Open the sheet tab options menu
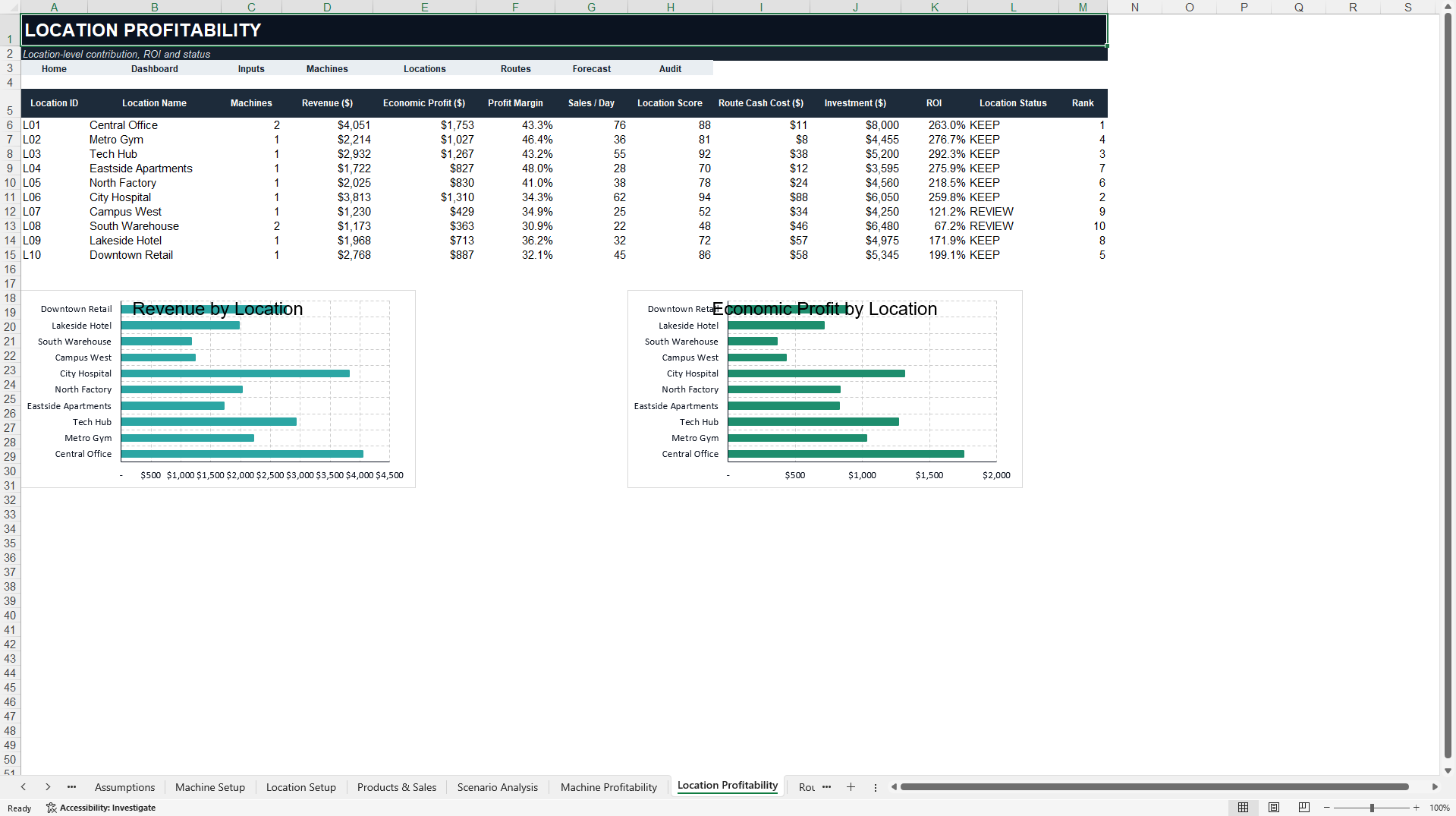1456x816 pixels. click(875, 787)
